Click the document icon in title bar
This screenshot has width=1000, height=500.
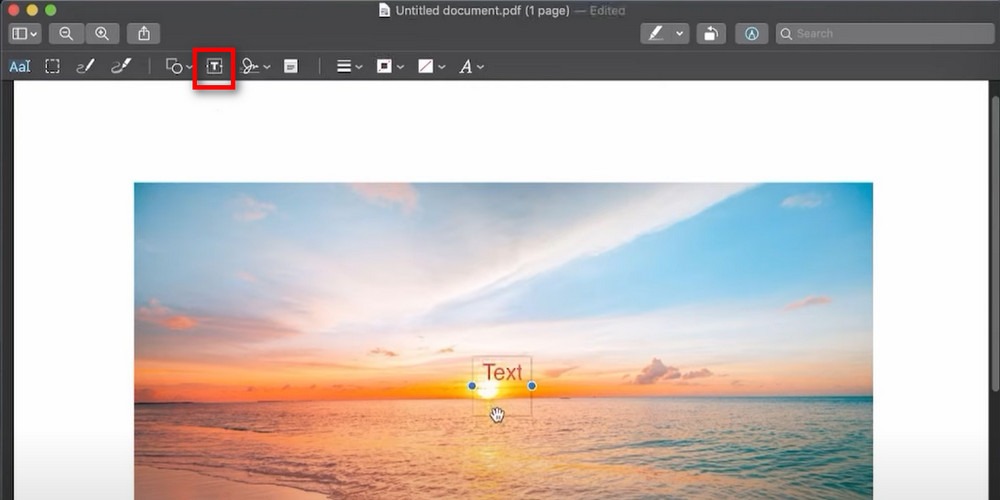pyautogui.click(x=385, y=10)
